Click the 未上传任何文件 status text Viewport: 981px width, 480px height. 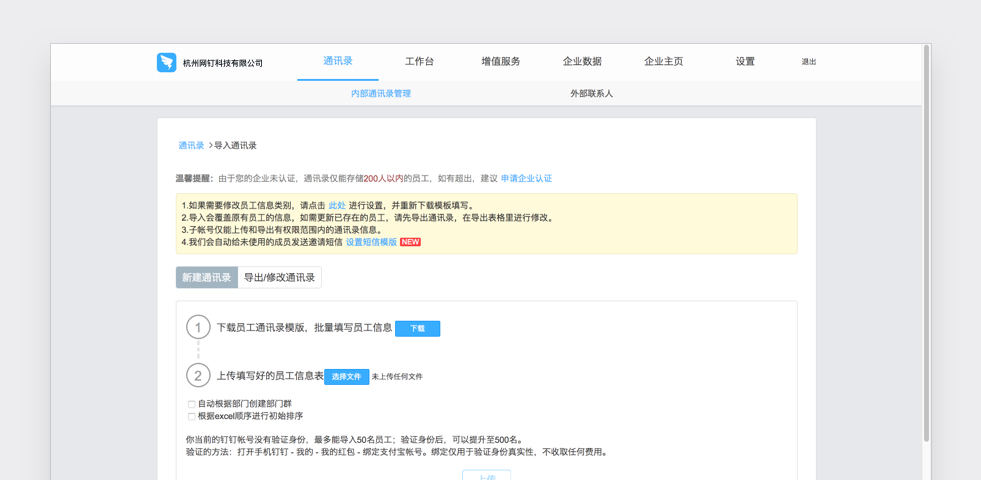tap(397, 377)
